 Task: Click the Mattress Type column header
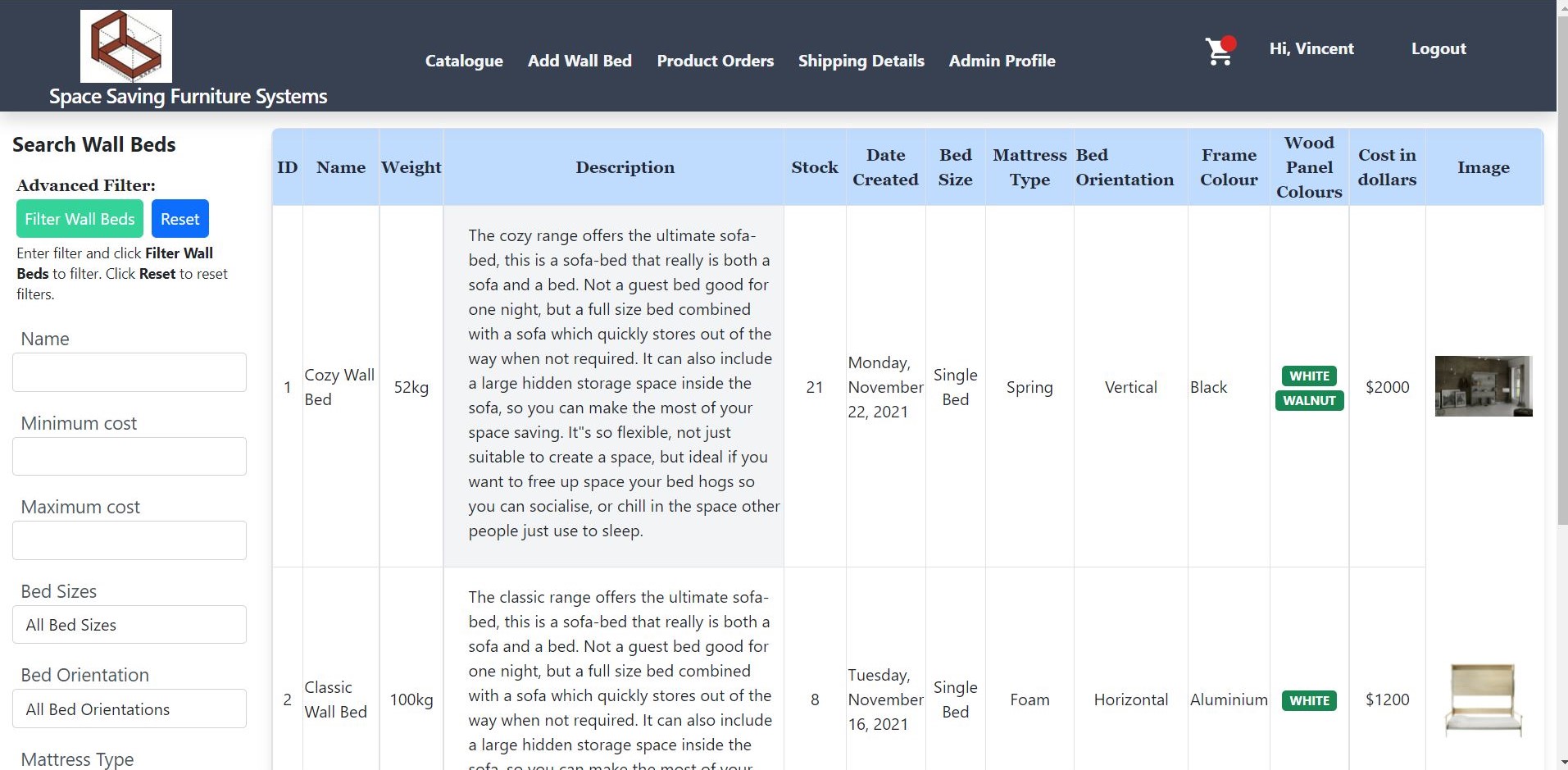(x=1029, y=167)
